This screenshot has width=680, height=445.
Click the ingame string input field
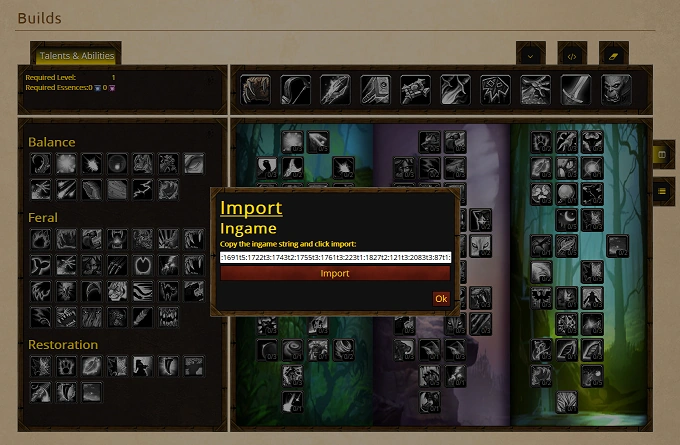(335, 257)
